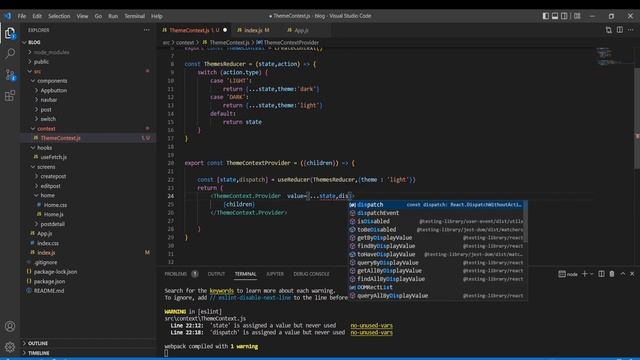Open the Extensions view in activity bar
Viewport: 640px width, 360px height.
[x=10, y=96]
